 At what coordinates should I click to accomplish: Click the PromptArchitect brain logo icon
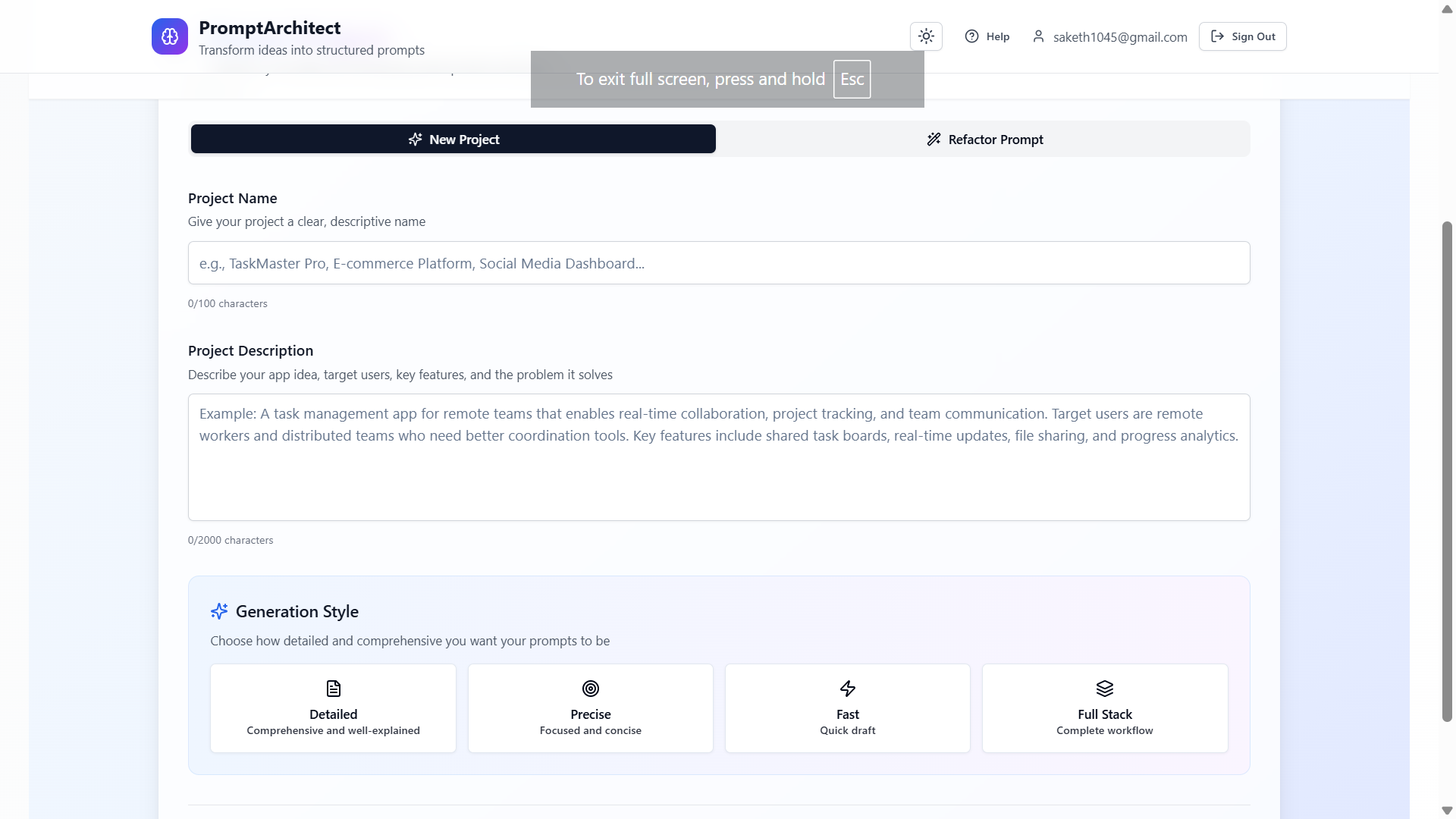point(170,36)
